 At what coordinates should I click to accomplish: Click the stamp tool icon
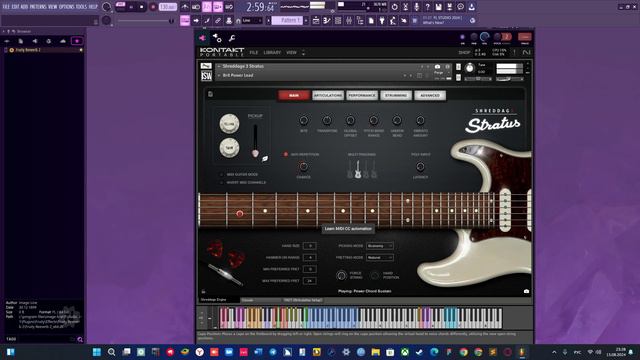(229, 20)
